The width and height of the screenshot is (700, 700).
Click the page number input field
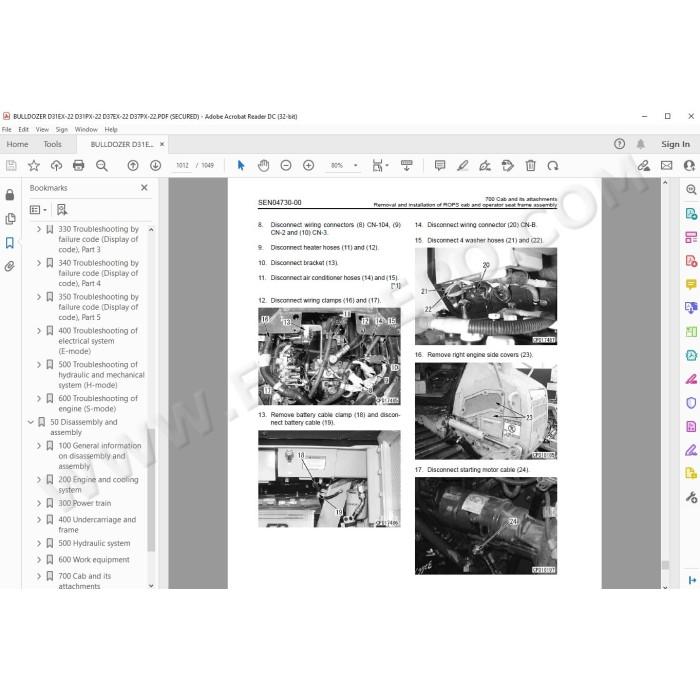coord(182,166)
